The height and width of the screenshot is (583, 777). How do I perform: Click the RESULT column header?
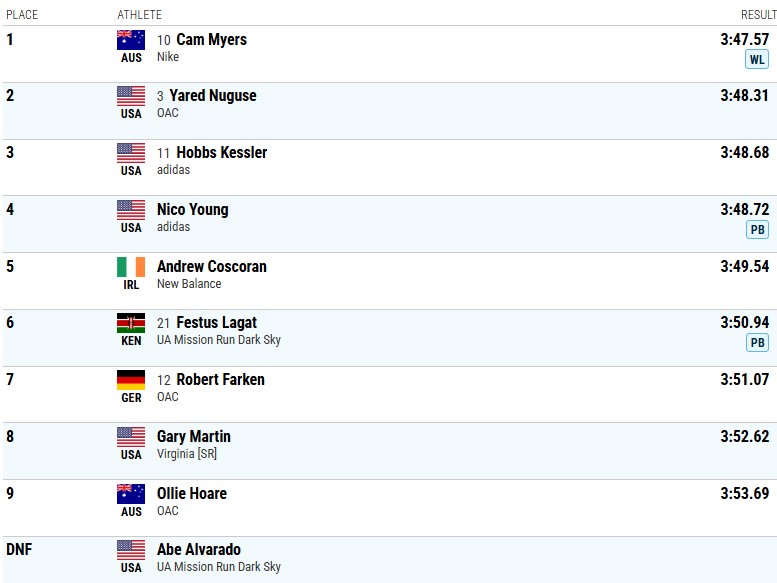(758, 15)
